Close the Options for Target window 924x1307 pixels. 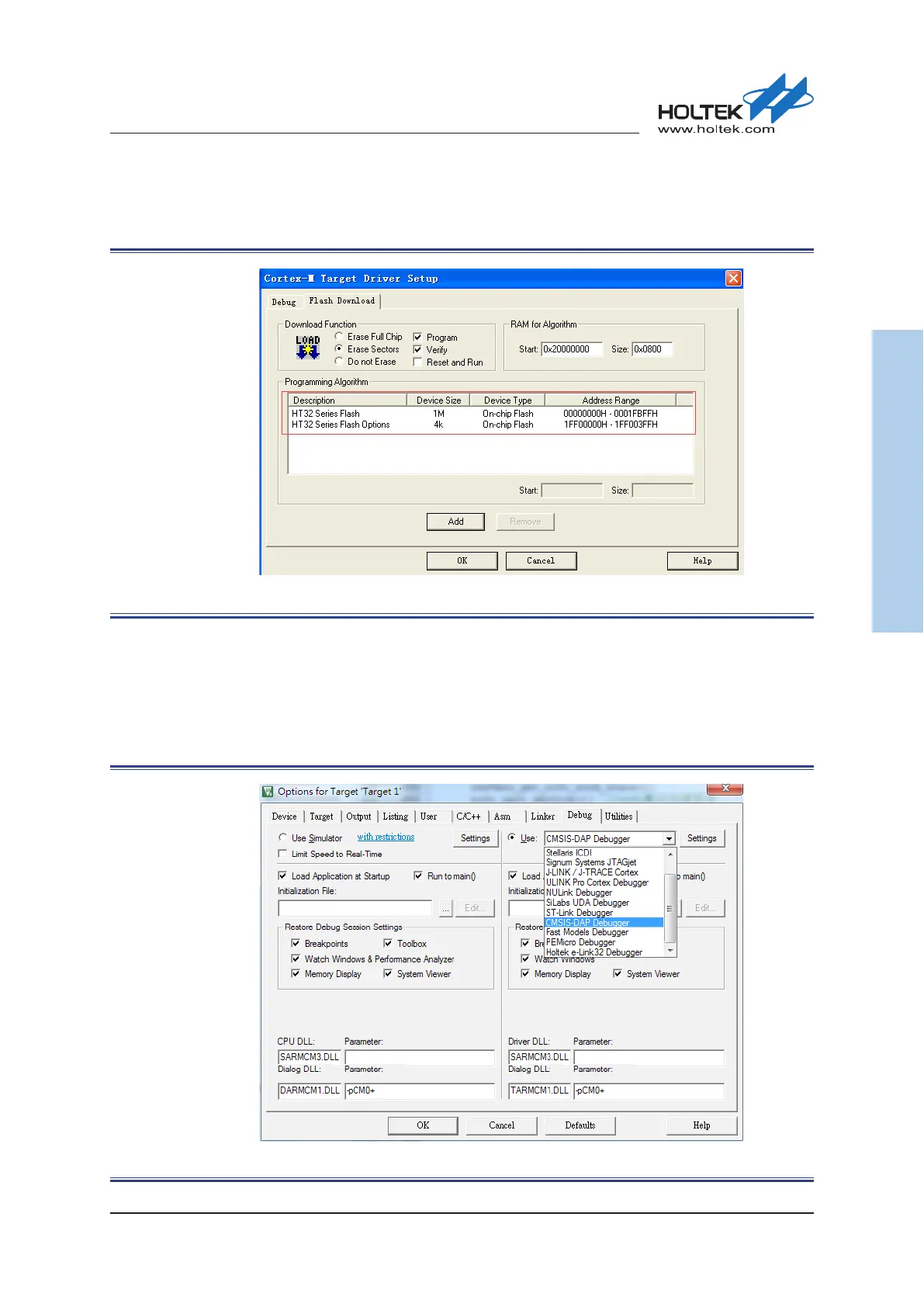(x=725, y=789)
